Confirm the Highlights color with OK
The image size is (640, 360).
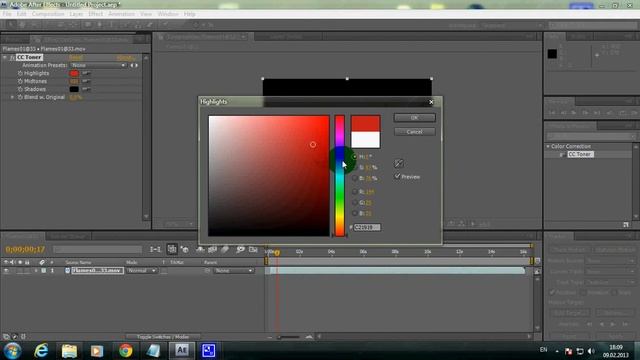click(414, 118)
